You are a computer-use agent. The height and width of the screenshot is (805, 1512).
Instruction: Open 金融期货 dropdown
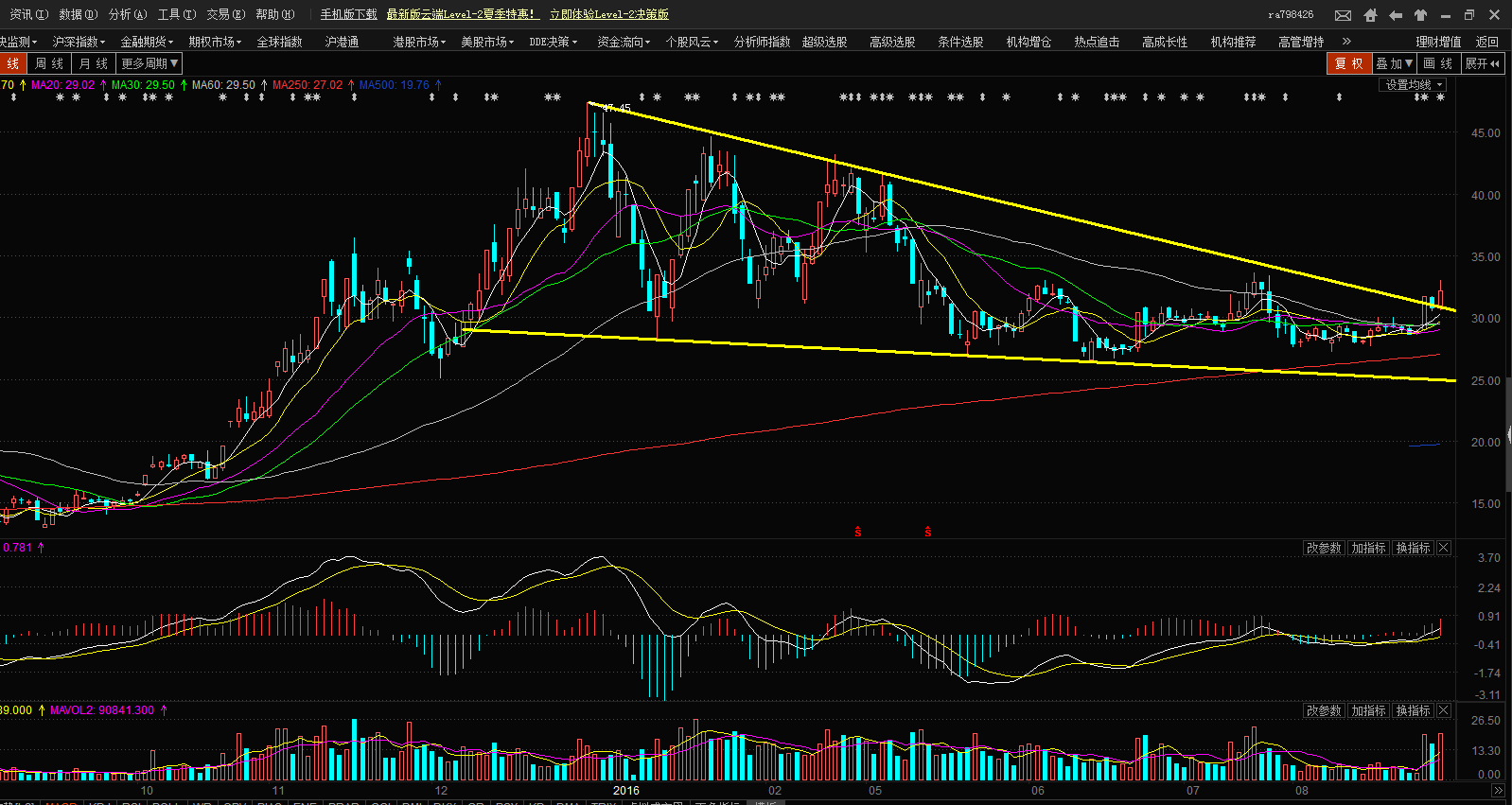(x=147, y=42)
